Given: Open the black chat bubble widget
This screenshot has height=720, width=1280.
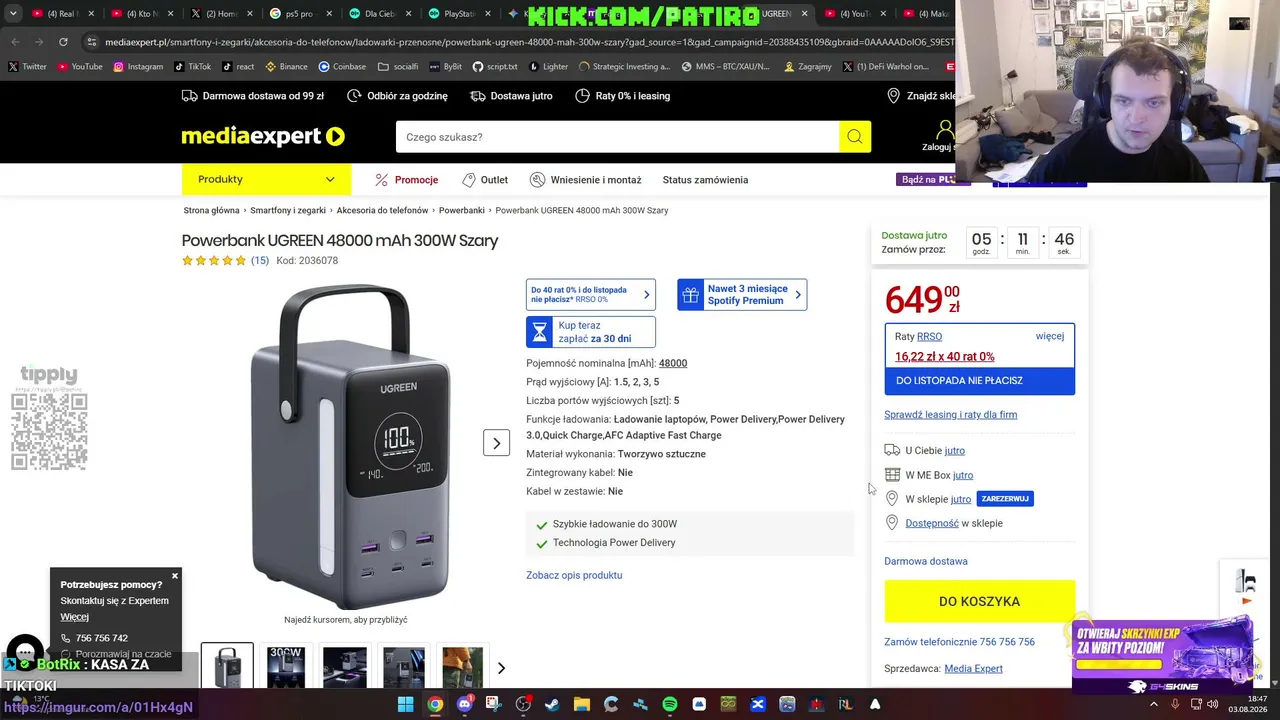Looking at the screenshot, I should 25,652.
